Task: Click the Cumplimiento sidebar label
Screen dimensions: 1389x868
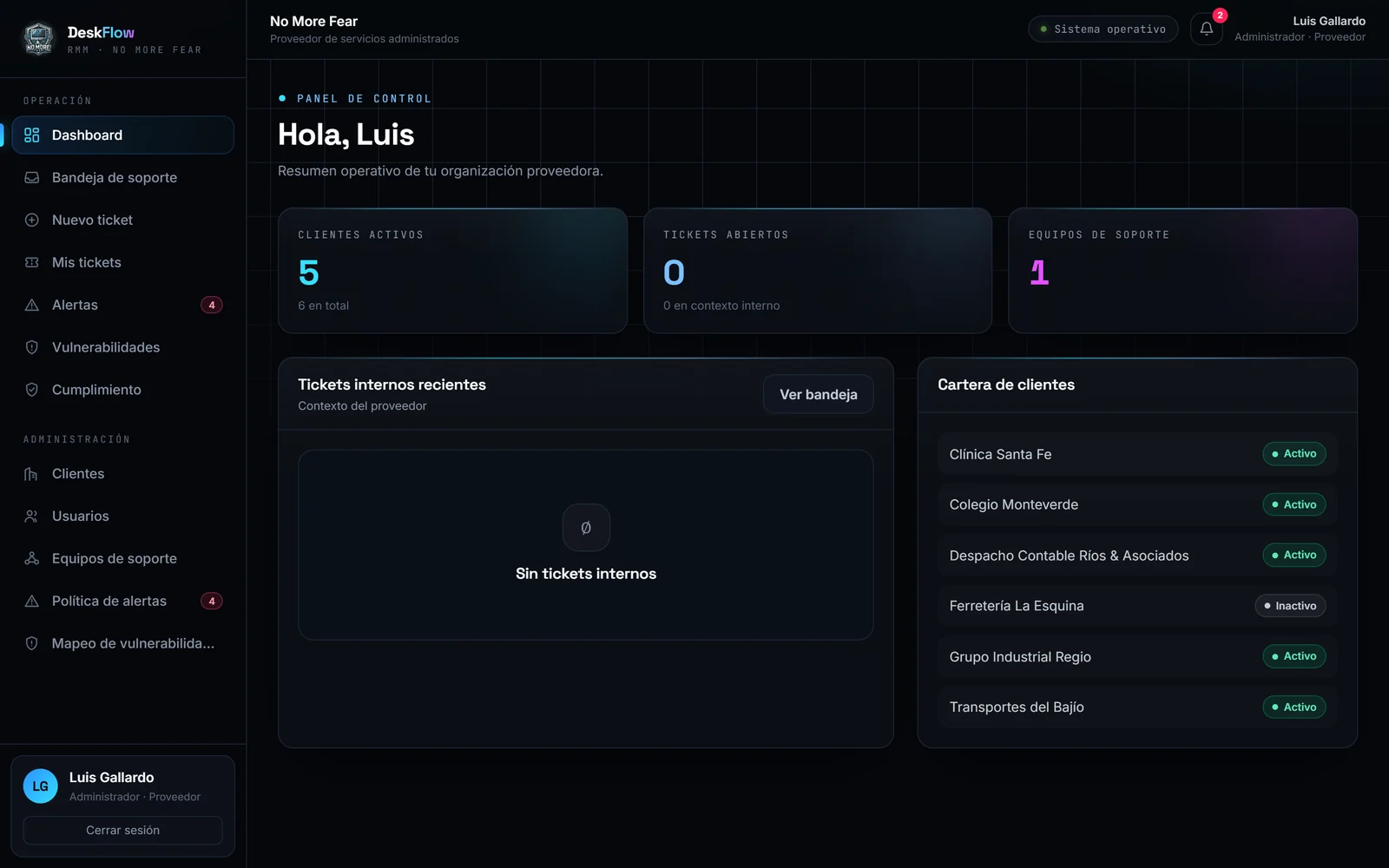Action: click(x=96, y=390)
